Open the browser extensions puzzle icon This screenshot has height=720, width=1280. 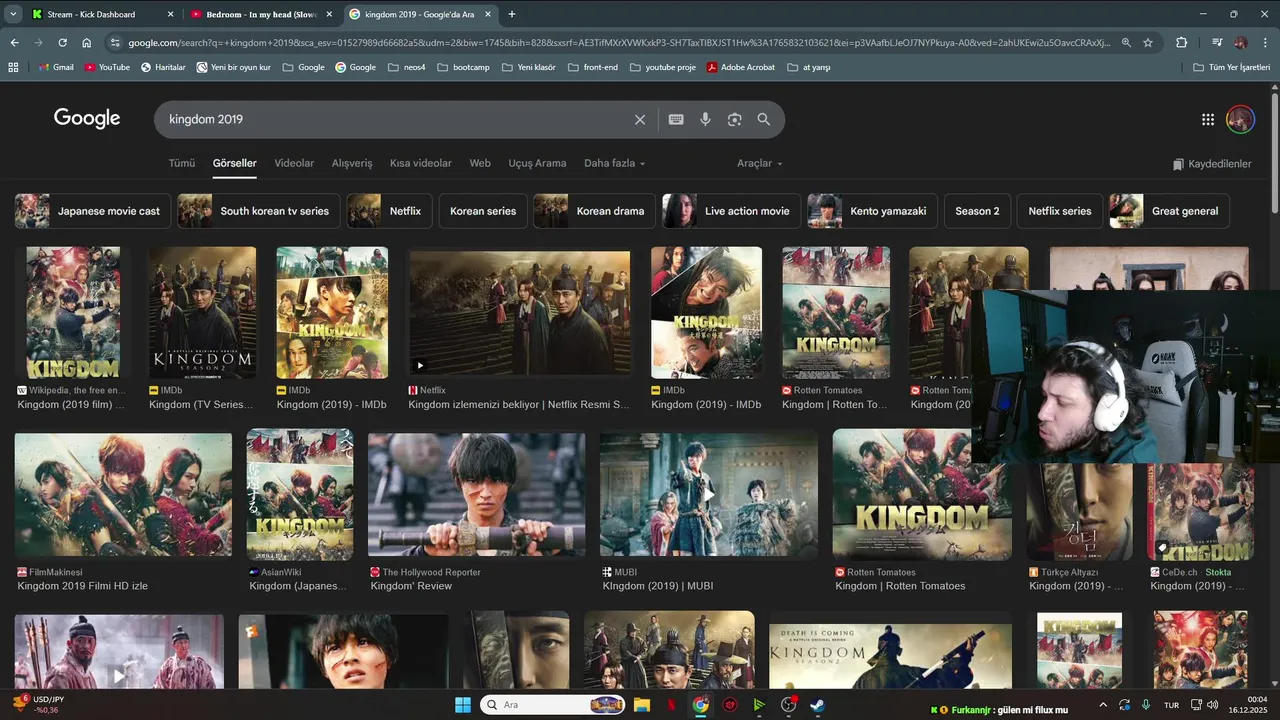[x=1181, y=43]
